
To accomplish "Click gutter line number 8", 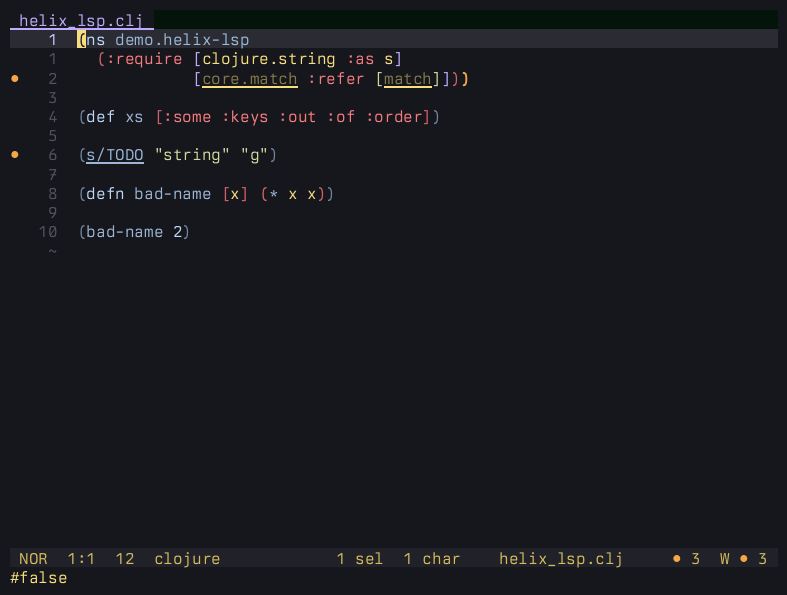I will [x=53, y=194].
